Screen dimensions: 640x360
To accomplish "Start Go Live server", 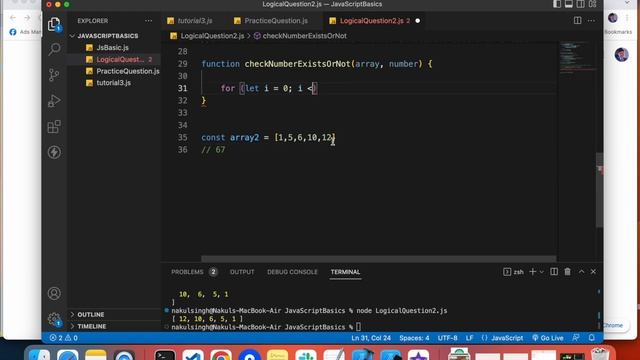I will click(548, 338).
